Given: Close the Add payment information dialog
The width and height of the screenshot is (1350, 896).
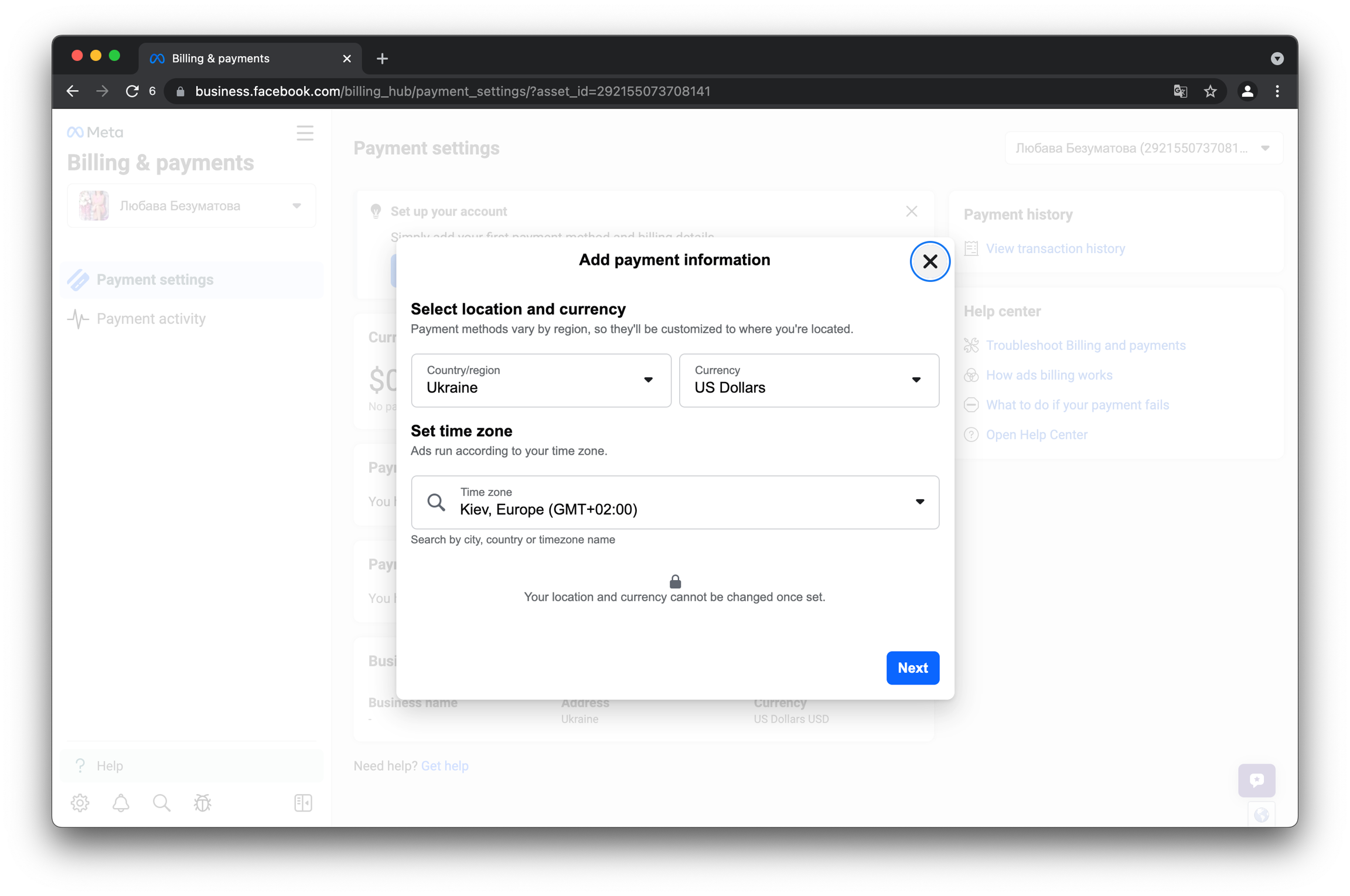Looking at the screenshot, I should (x=929, y=261).
